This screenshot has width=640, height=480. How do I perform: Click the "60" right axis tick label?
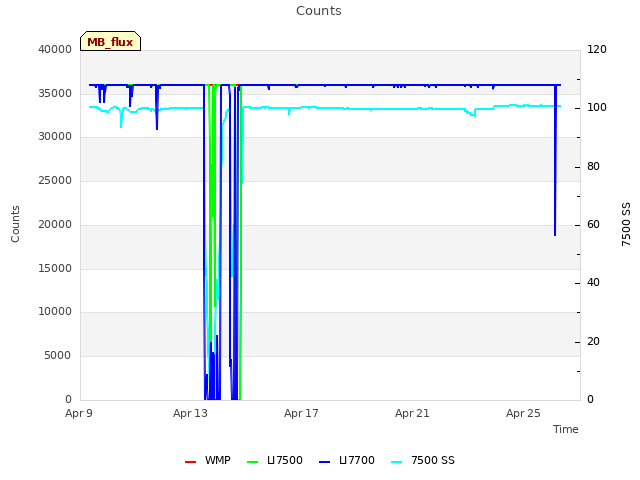593,224
